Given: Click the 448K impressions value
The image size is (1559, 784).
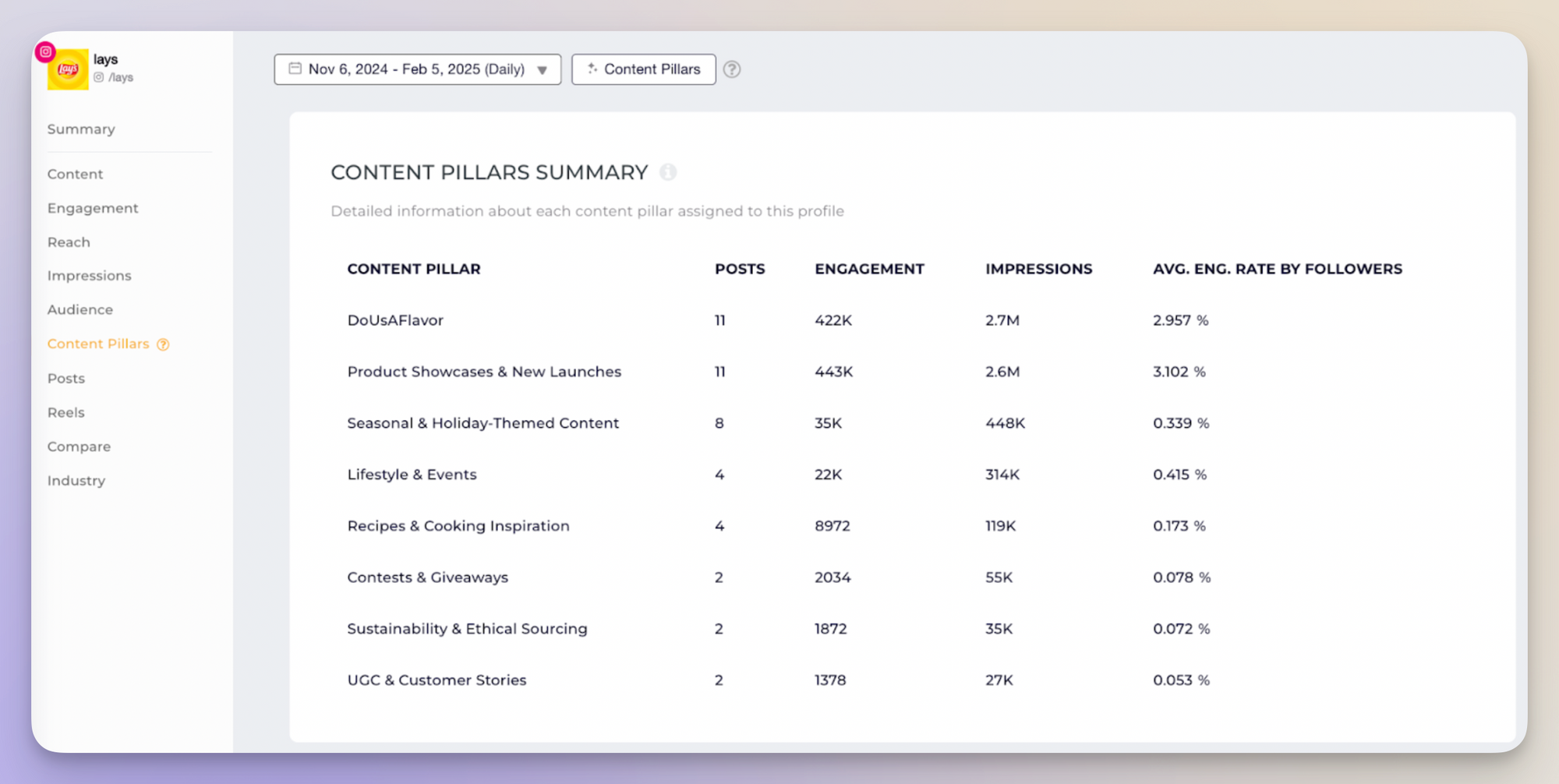Looking at the screenshot, I should (1006, 423).
